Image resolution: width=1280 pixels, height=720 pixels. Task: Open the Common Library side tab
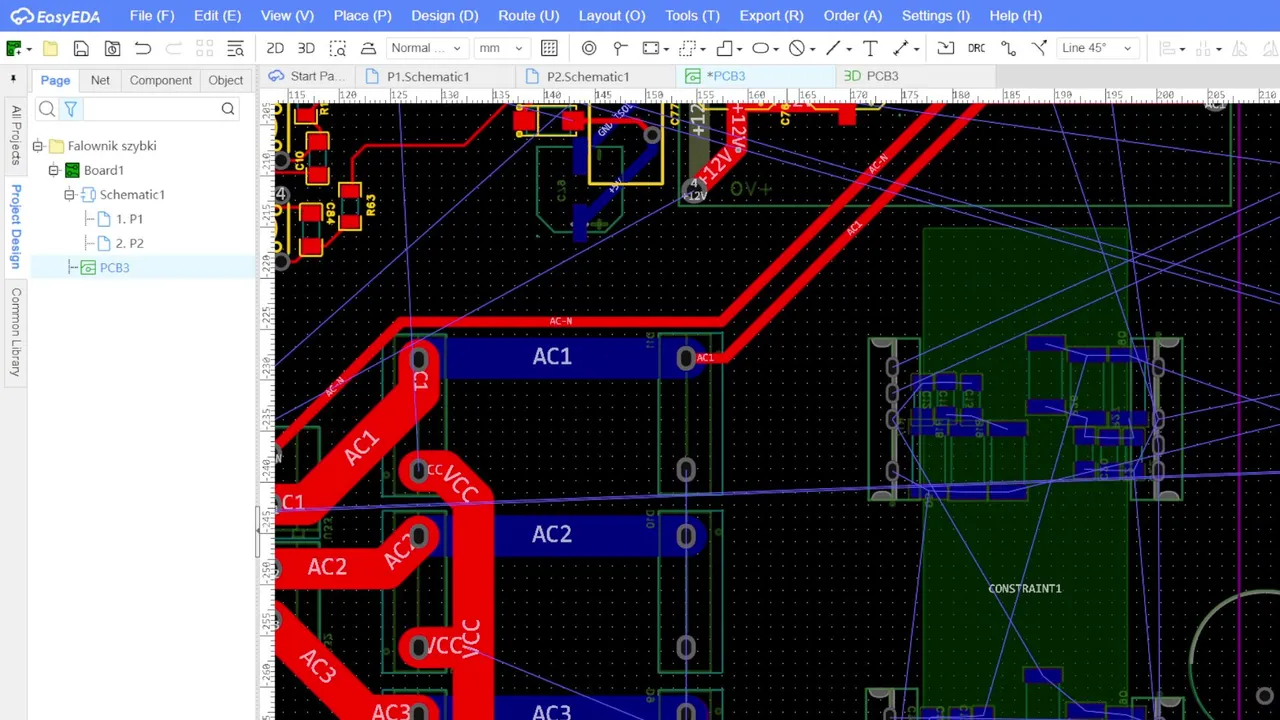pyautogui.click(x=16, y=332)
